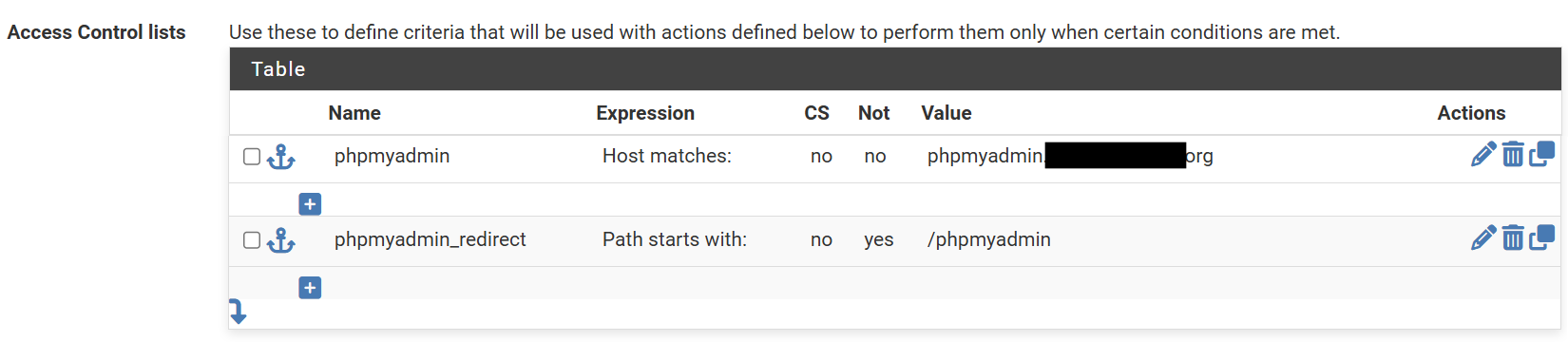Edit the phpmyadmin_redirect entry with pencil icon
This screenshot has height=342, width=1568.
tap(1482, 237)
